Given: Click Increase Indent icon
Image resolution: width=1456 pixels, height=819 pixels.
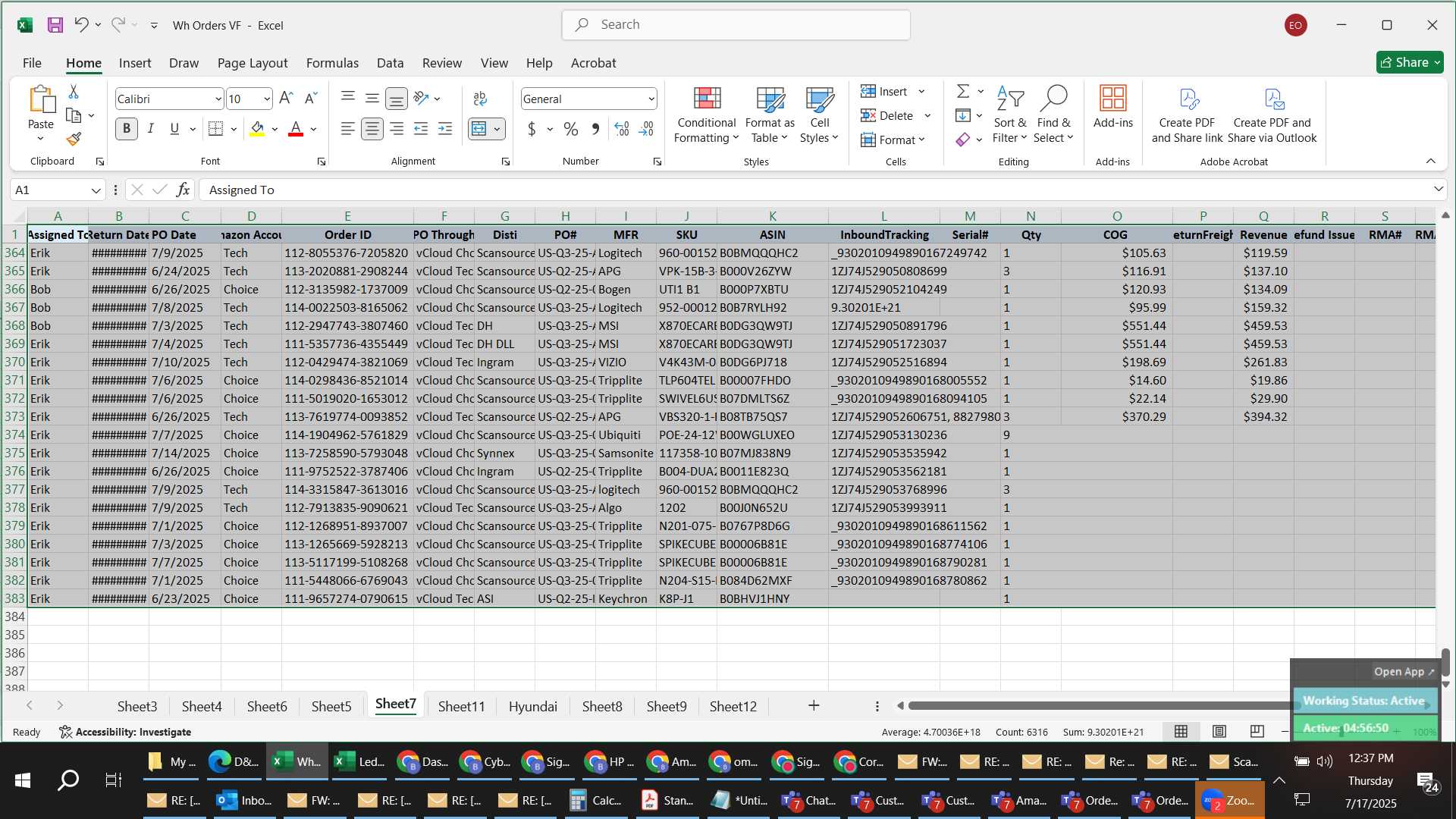Looking at the screenshot, I should point(445,129).
